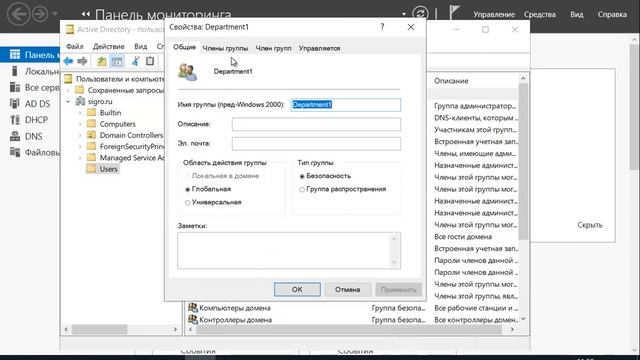Expand the ForeignSecurityPrincipals node
The width and height of the screenshot is (640, 360).
pyautogui.click(x=80, y=147)
